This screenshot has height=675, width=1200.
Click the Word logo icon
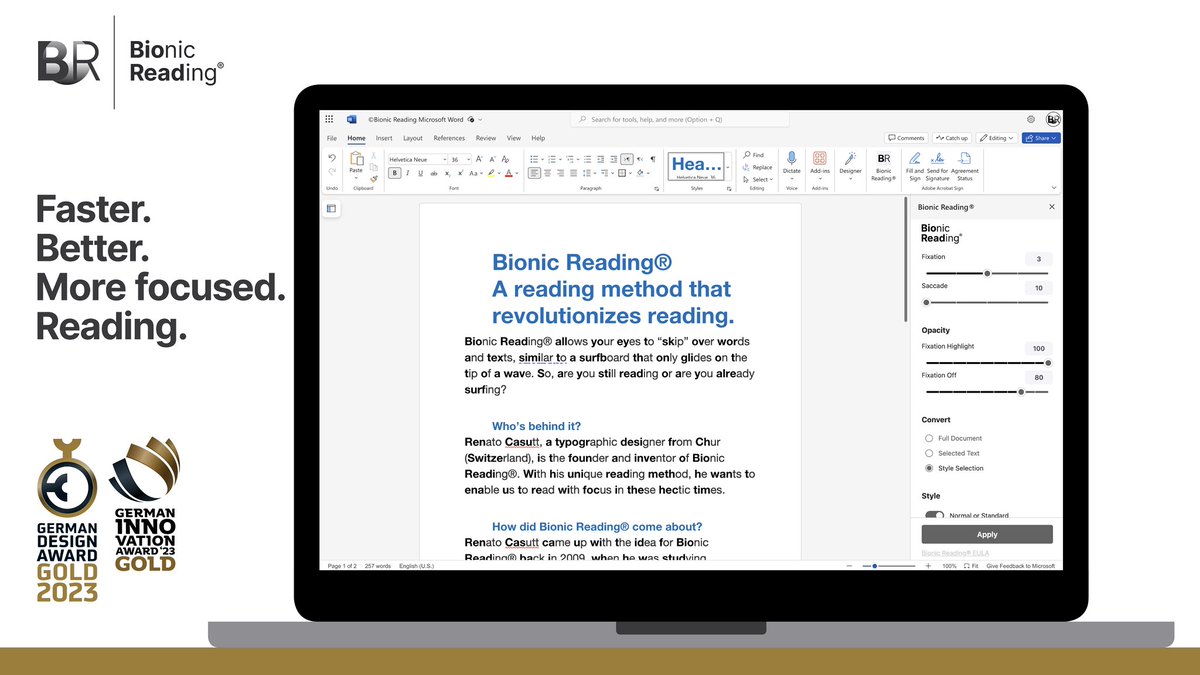(351, 119)
